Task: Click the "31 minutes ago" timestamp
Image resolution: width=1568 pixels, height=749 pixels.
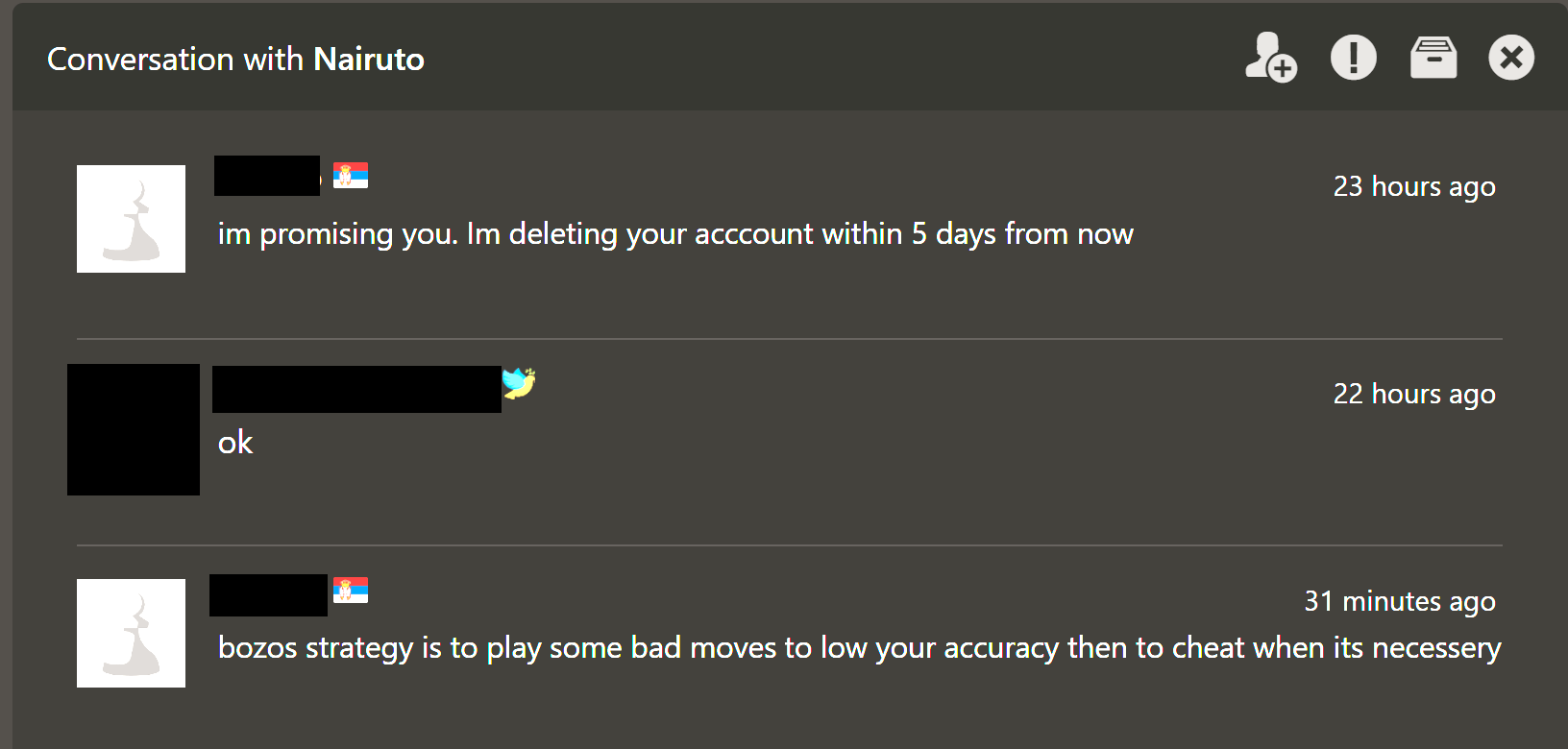Action: [x=1399, y=601]
